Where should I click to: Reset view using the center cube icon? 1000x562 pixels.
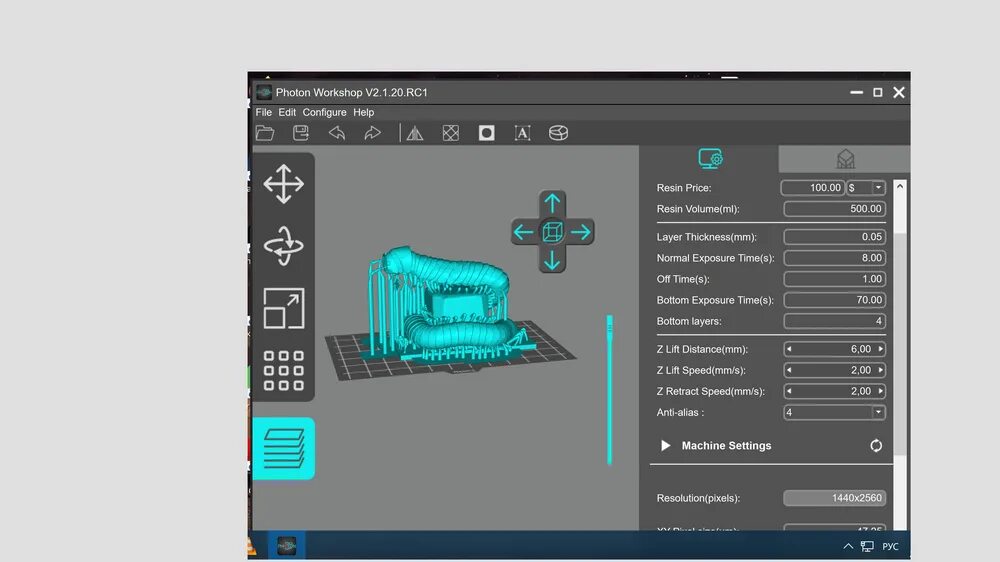(552, 232)
